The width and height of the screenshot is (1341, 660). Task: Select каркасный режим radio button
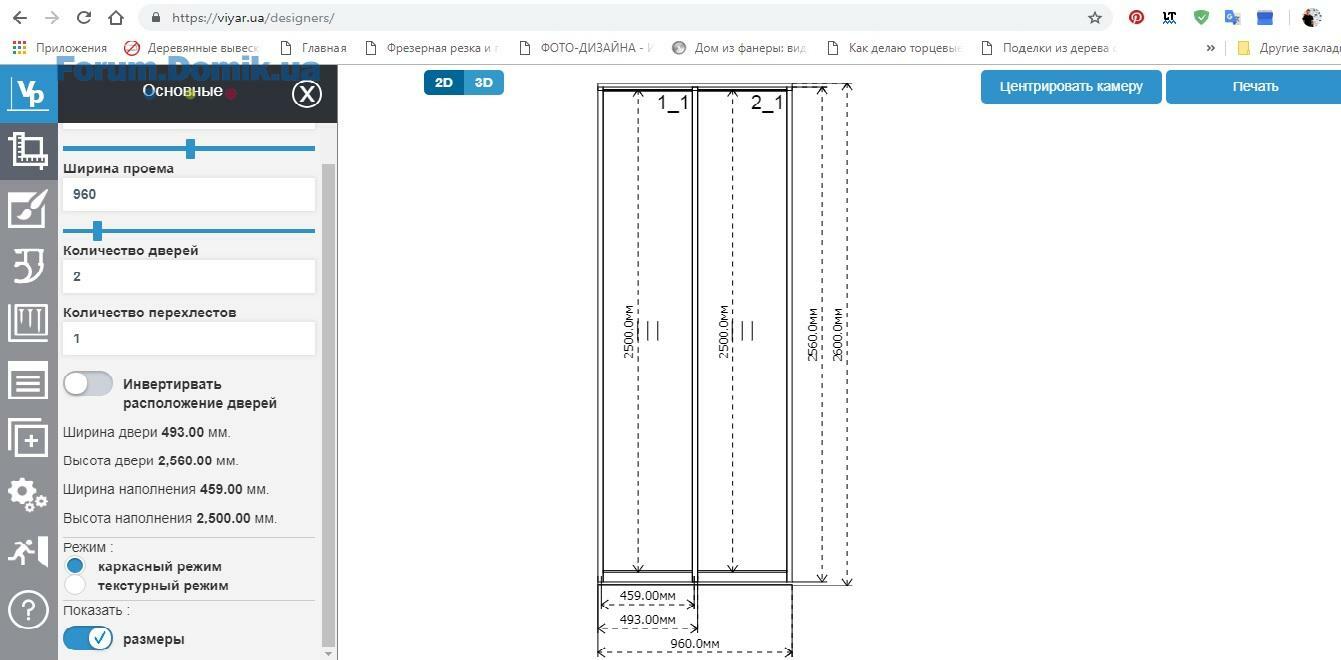tap(75, 566)
